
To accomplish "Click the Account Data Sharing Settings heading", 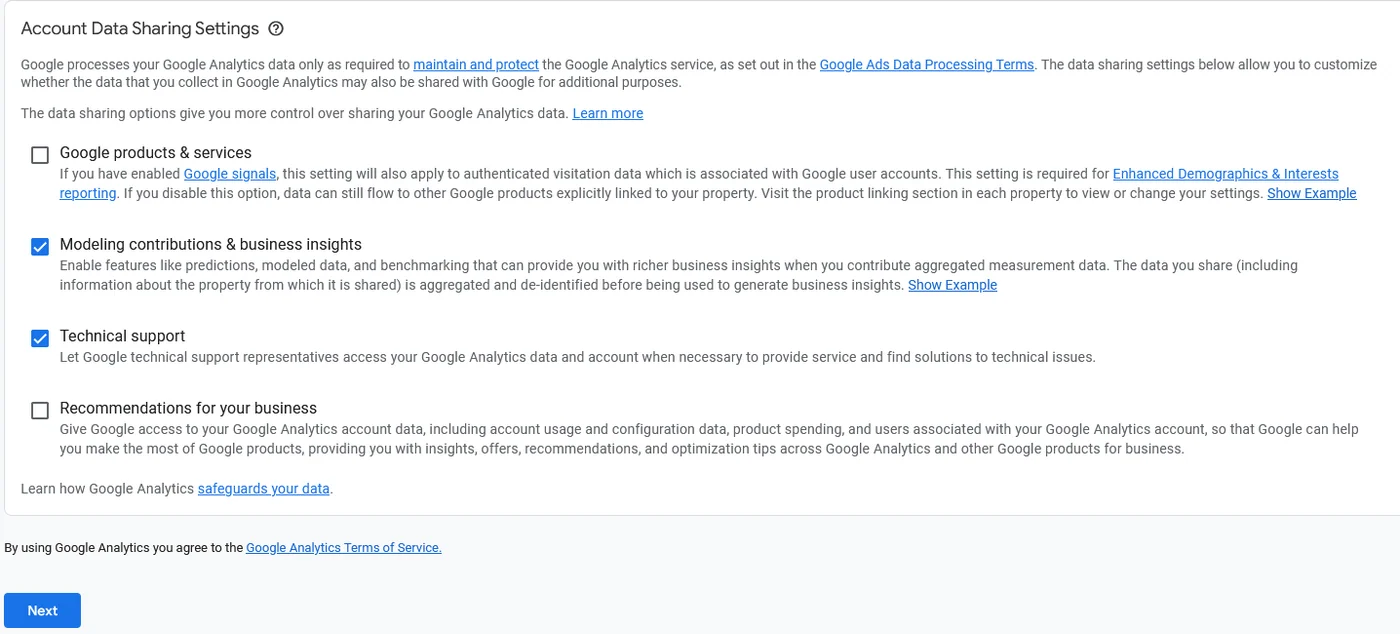I will point(140,29).
